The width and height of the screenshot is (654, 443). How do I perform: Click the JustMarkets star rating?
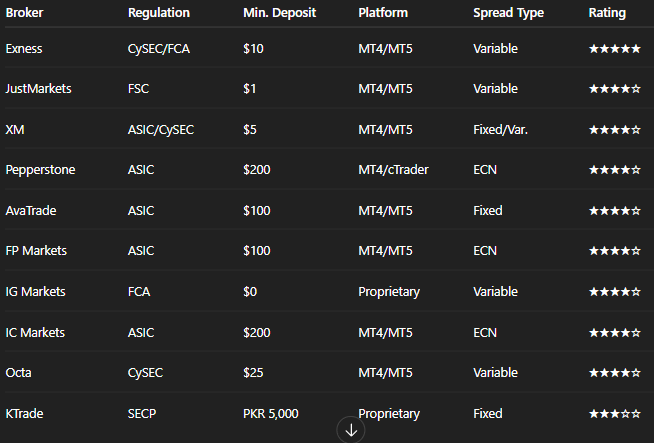click(x=614, y=89)
